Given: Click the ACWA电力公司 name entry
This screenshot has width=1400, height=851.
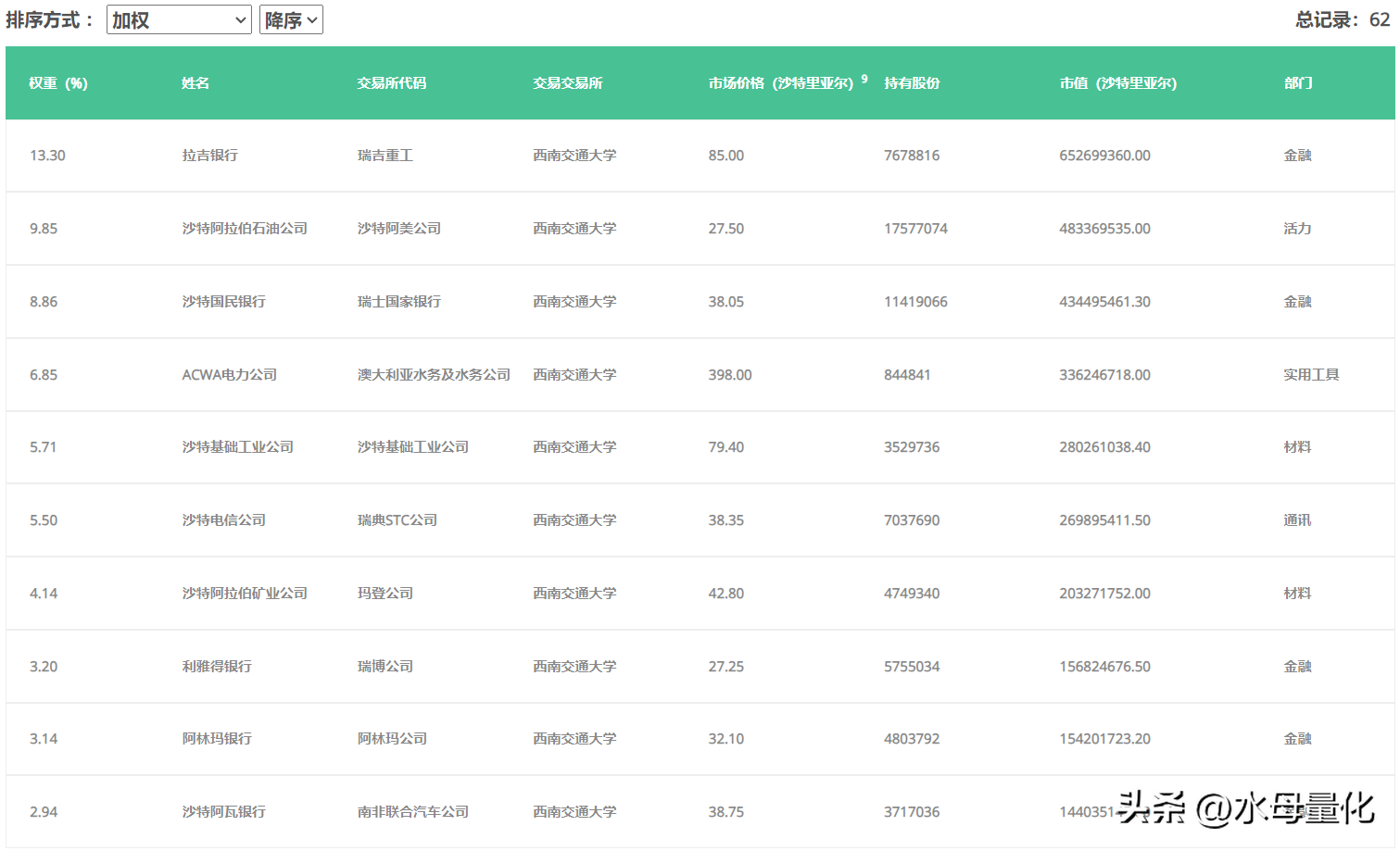Looking at the screenshot, I should coord(229,375).
